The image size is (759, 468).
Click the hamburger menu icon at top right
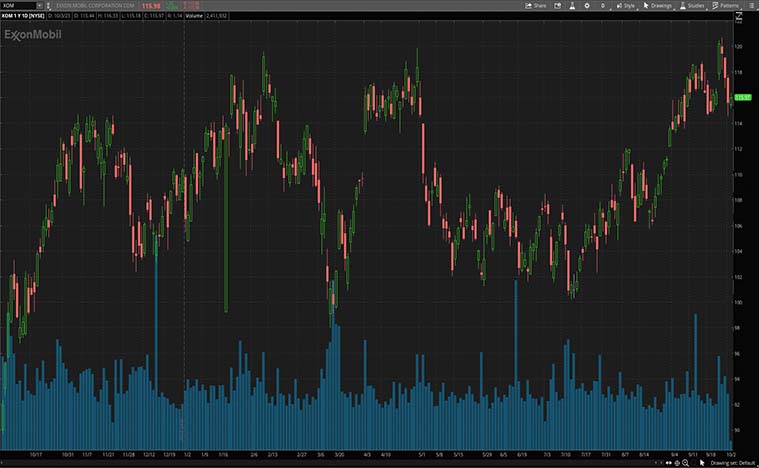(753, 5)
